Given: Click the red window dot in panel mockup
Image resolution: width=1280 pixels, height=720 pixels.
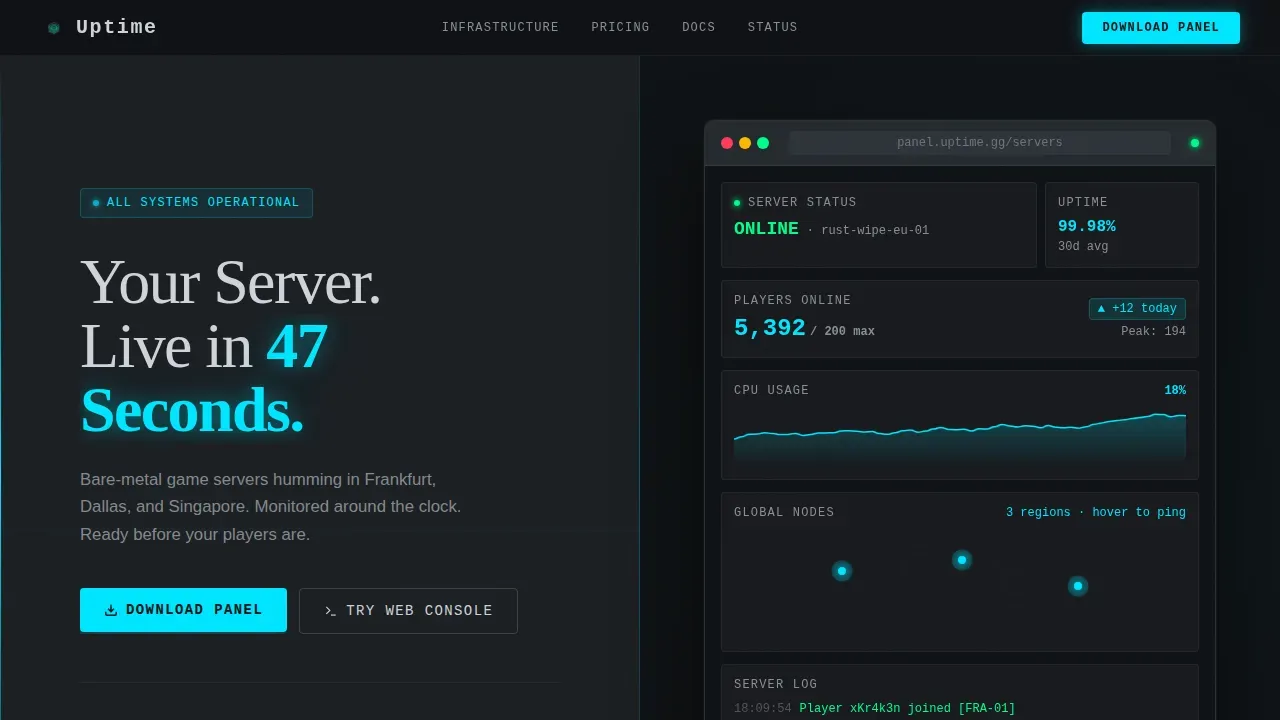Looking at the screenshot, I should click(x=727, y=143).
